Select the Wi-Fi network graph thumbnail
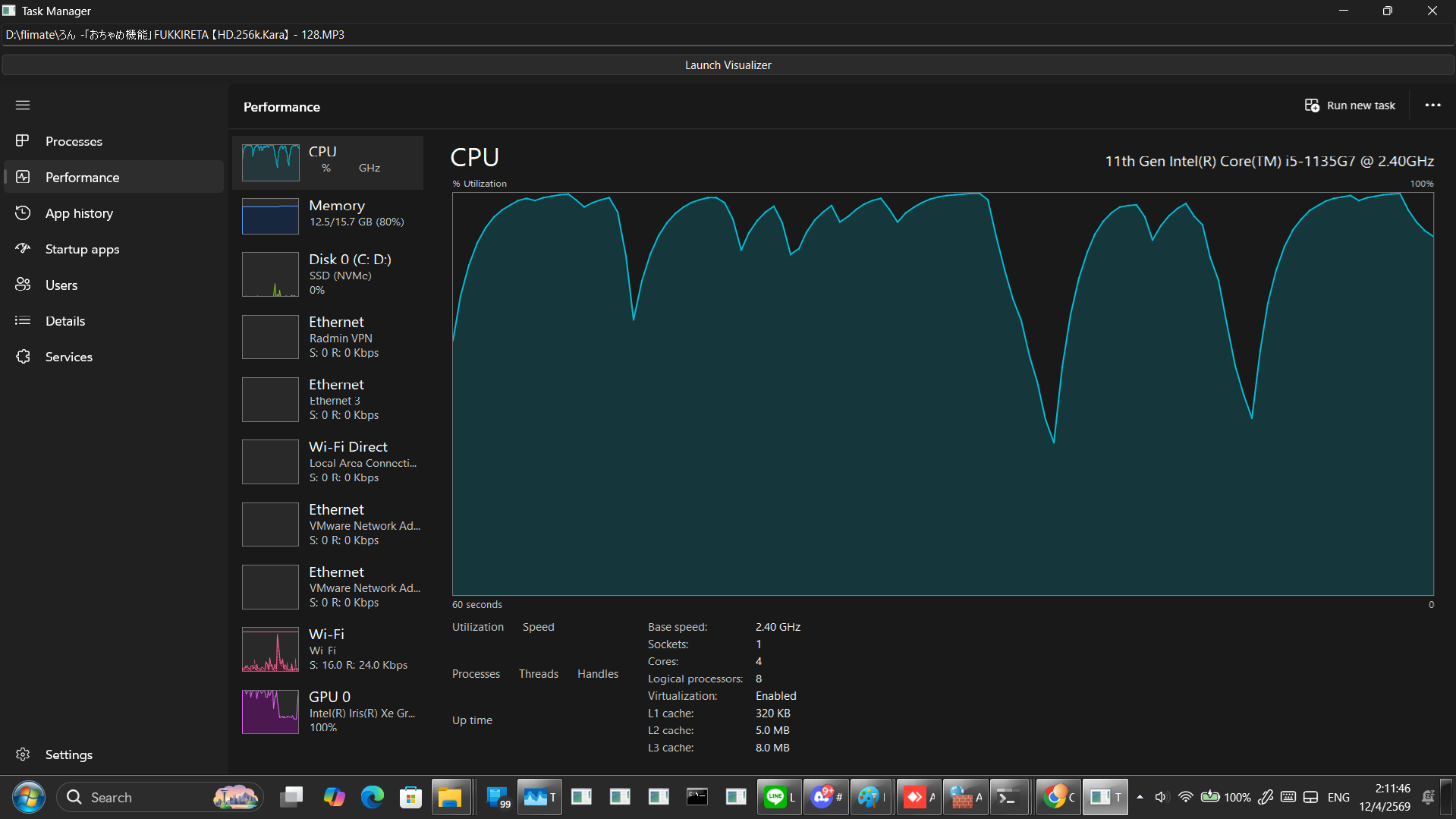 coord(270,649)
